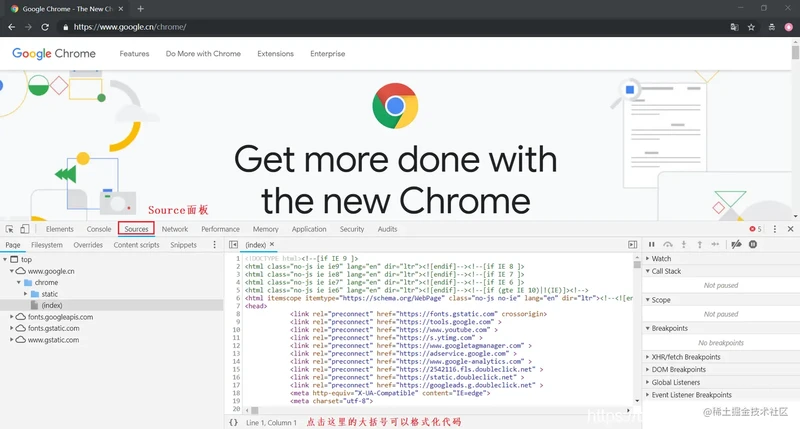Viewport: 800px width, 429px height.
Task: Click the red error count indicator
Action: point(755,229)
